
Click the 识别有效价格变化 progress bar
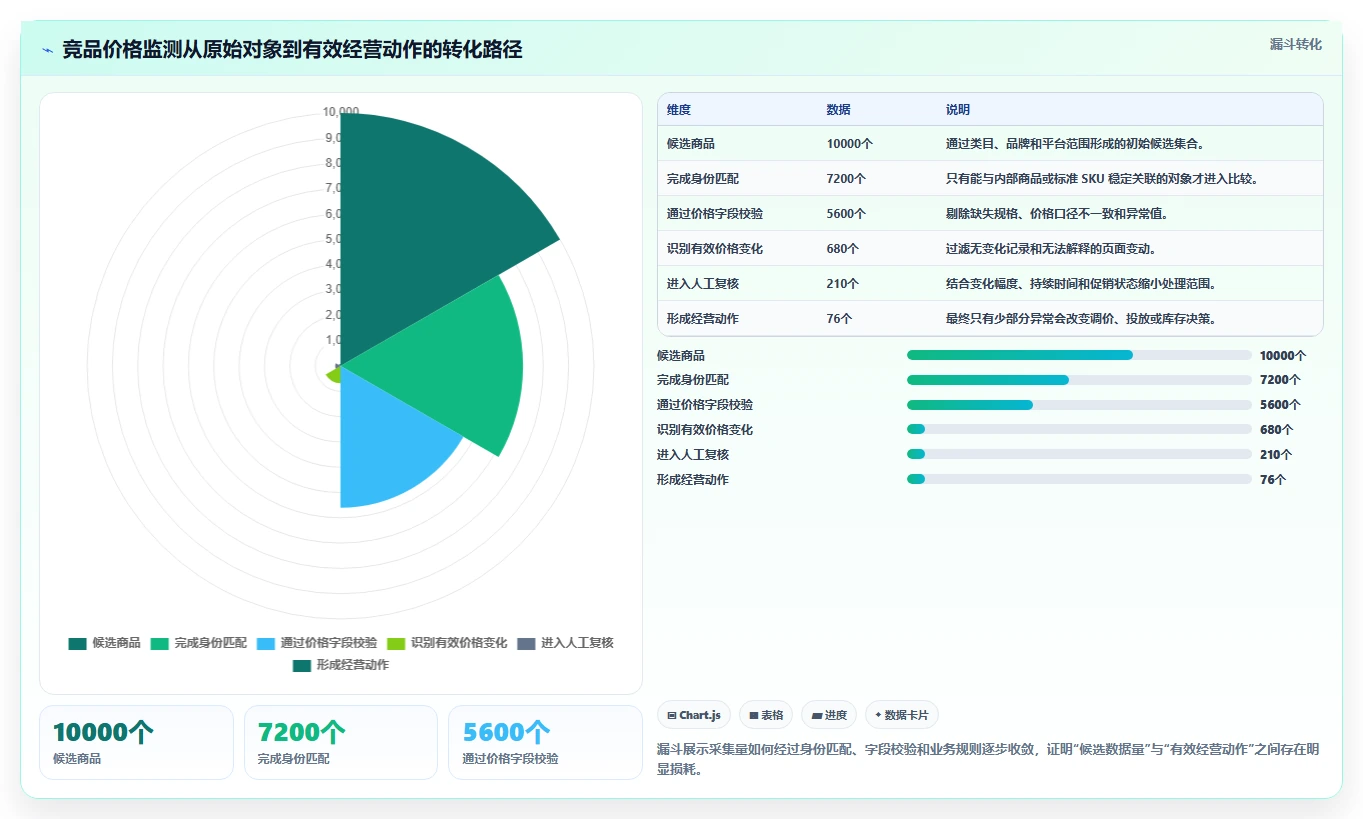(1079, 430)
